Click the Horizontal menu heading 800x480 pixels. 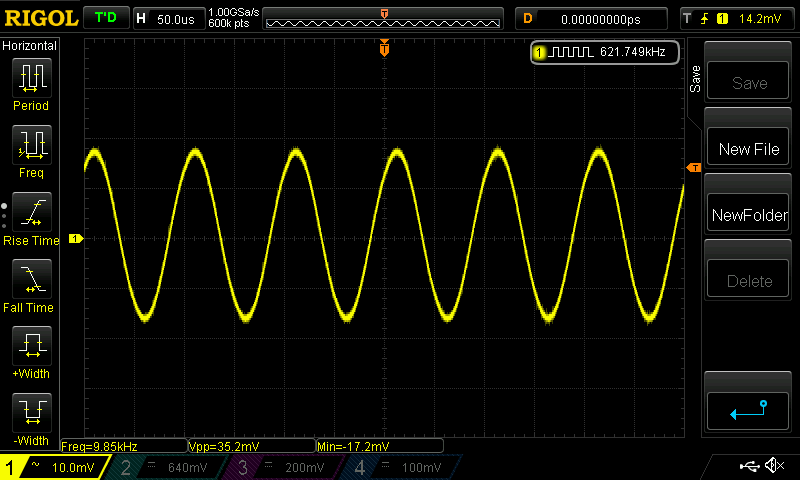(30, 46)
